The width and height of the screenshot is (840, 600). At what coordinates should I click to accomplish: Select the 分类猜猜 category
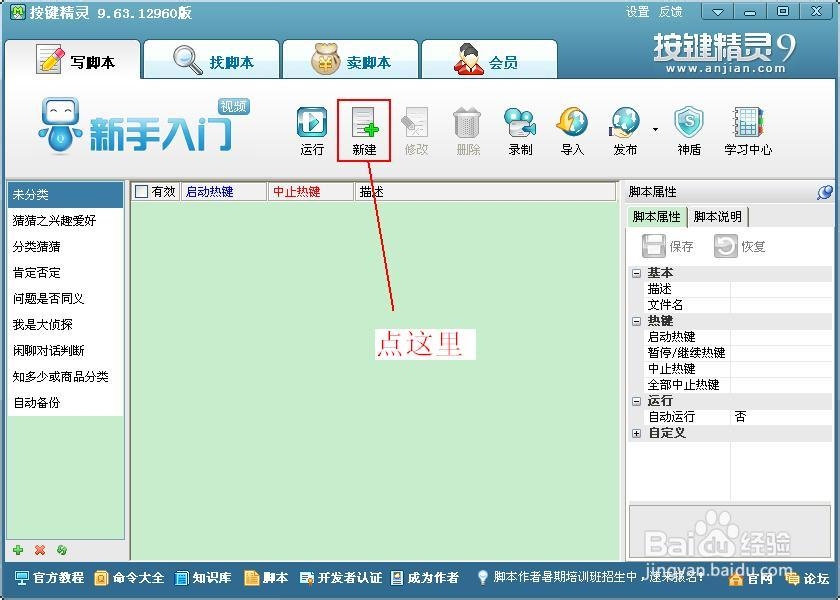pyautogui.click(x=65, y=246)
